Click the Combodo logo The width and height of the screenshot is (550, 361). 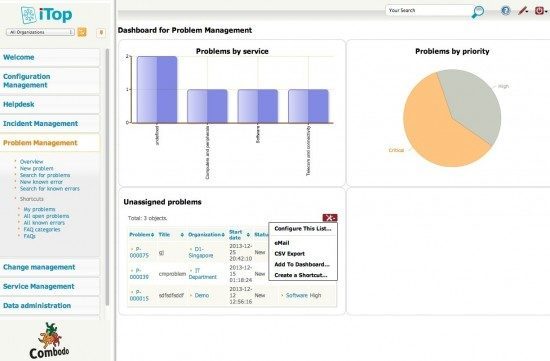(49, 341)
